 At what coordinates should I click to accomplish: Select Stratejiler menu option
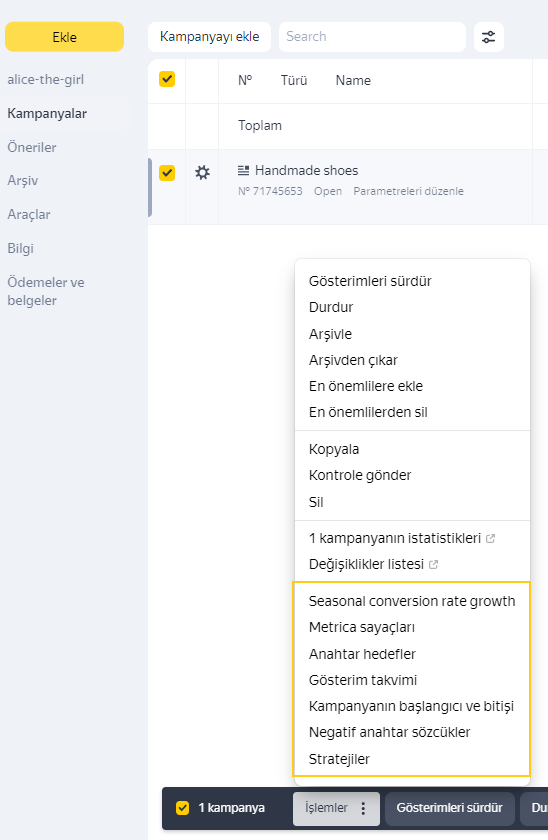[339, 759]
